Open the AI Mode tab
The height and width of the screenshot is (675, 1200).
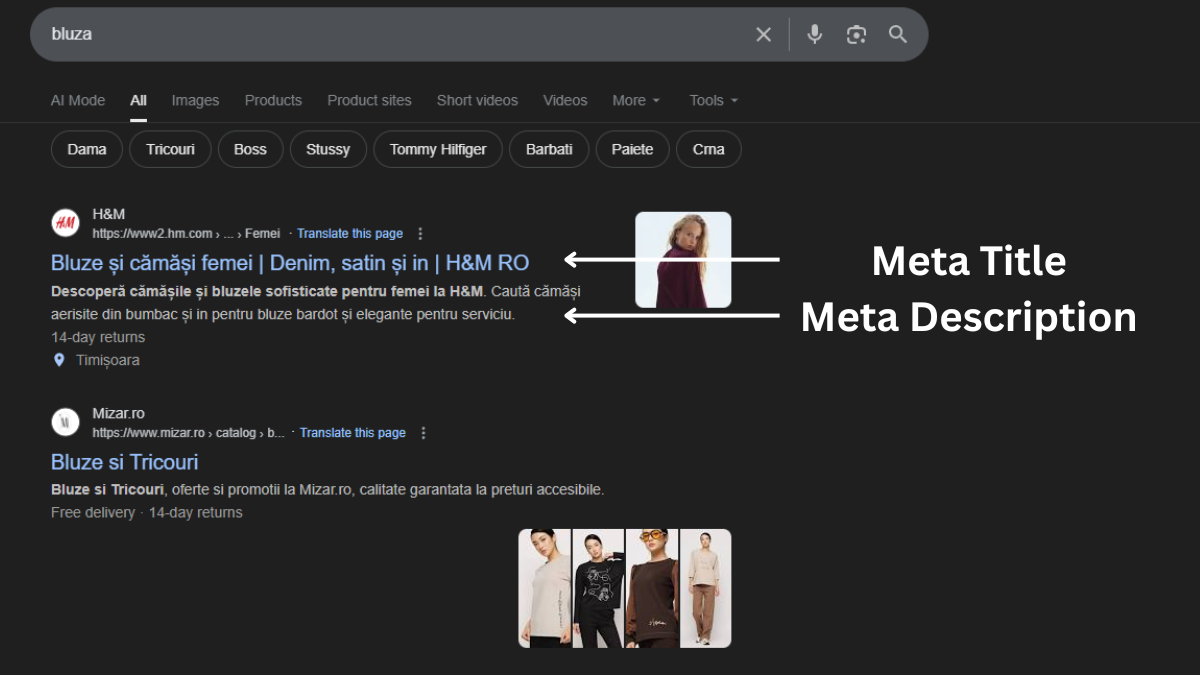[78, 101]
